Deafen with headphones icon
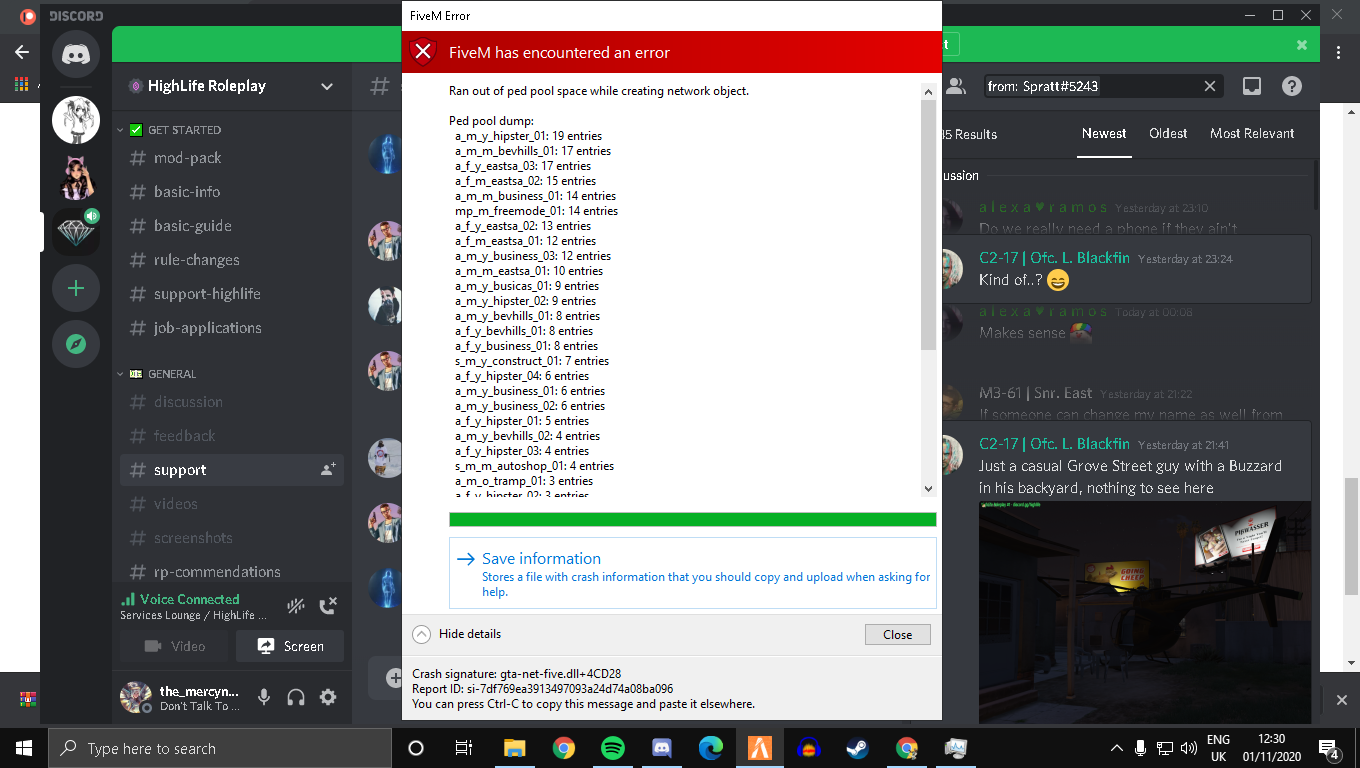This screenshot has height=768, width=1360. point(296,697)
